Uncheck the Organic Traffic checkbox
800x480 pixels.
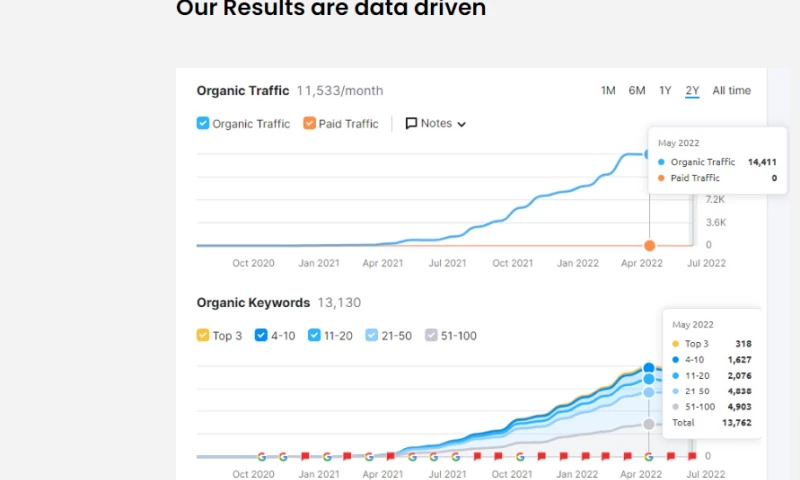[x=203, y=124]
